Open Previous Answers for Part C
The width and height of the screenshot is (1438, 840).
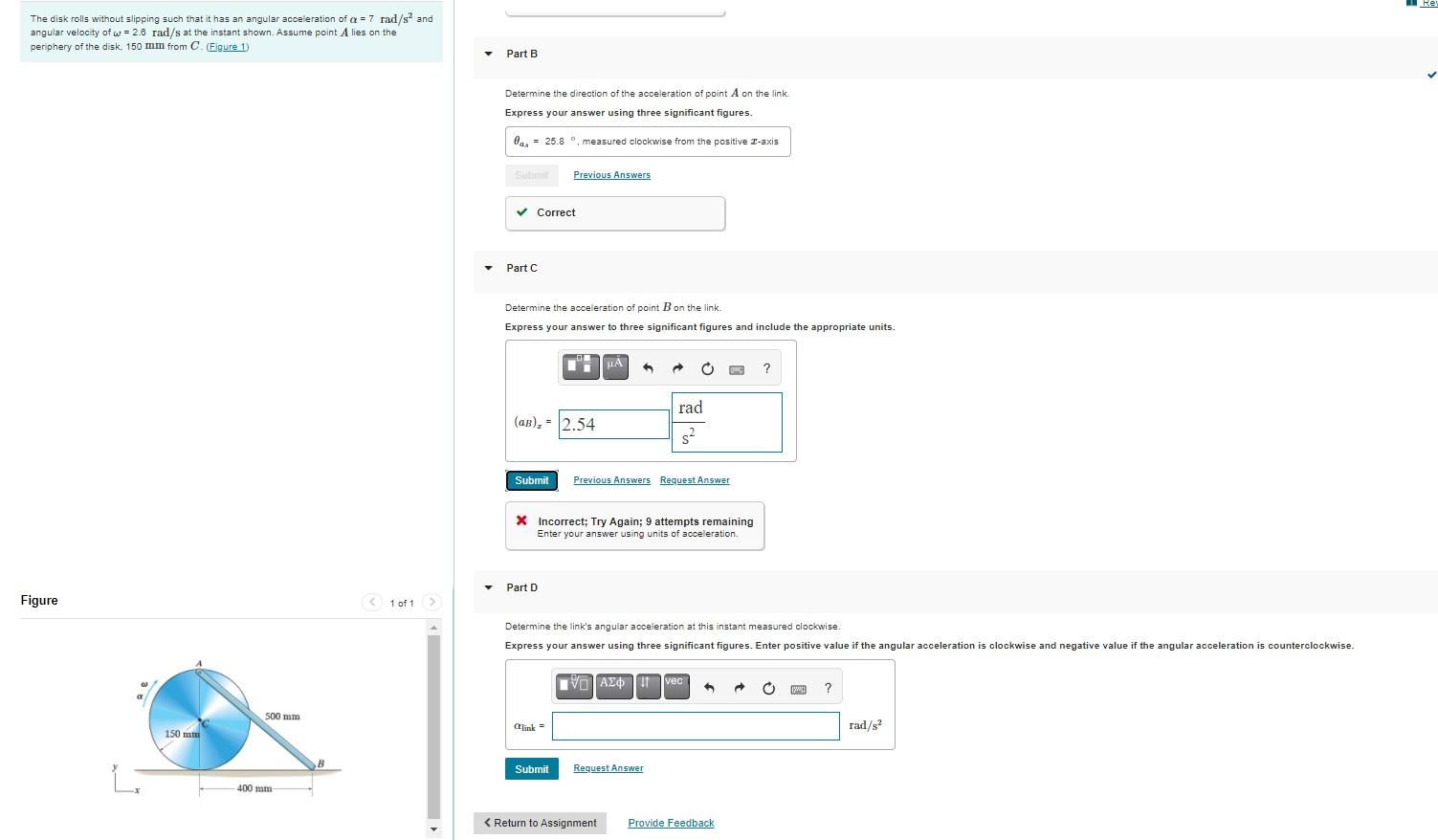[x=611, y=480]
